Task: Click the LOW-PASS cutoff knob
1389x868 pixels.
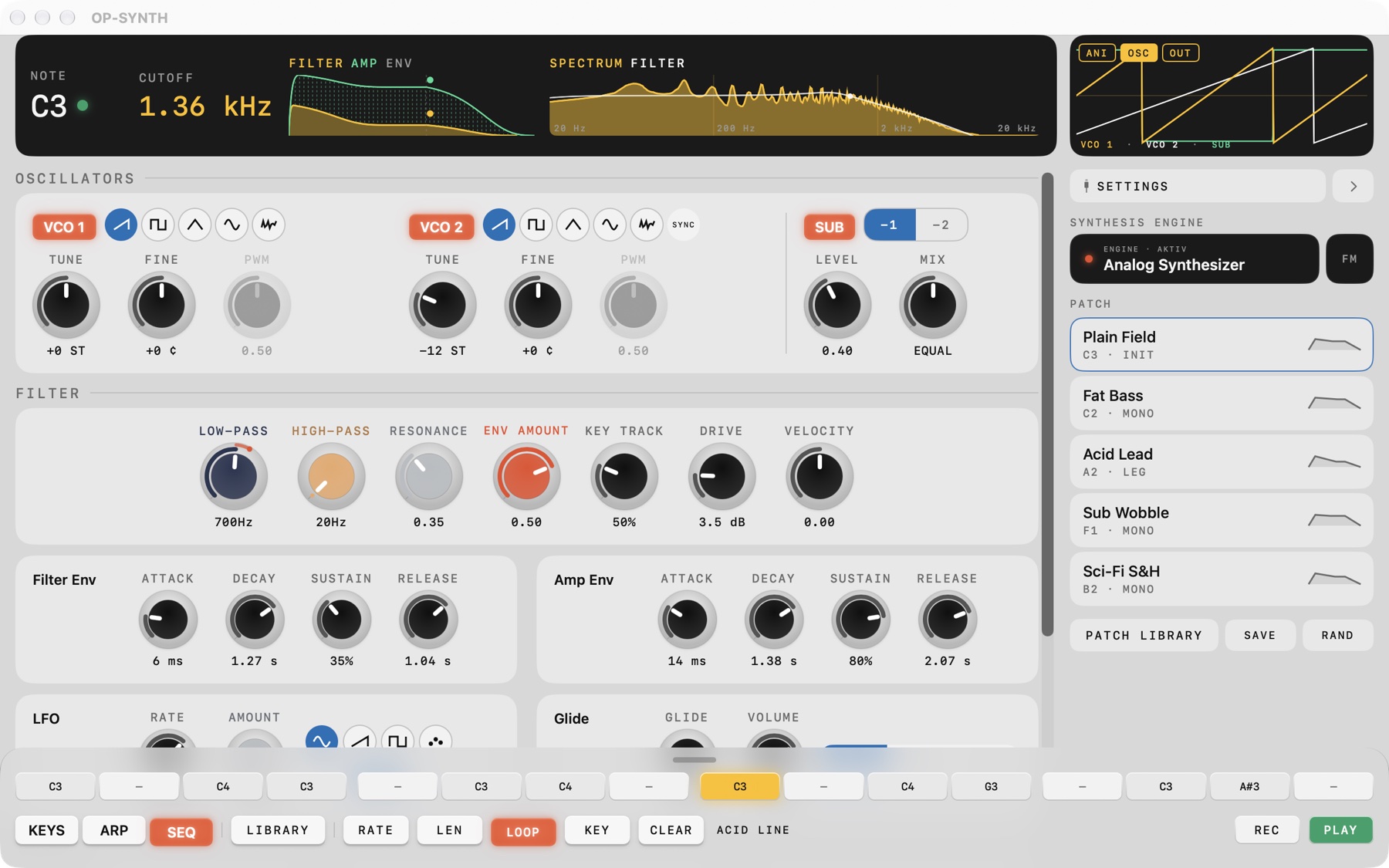Action: pyautogui.click(x=234, y=476)
